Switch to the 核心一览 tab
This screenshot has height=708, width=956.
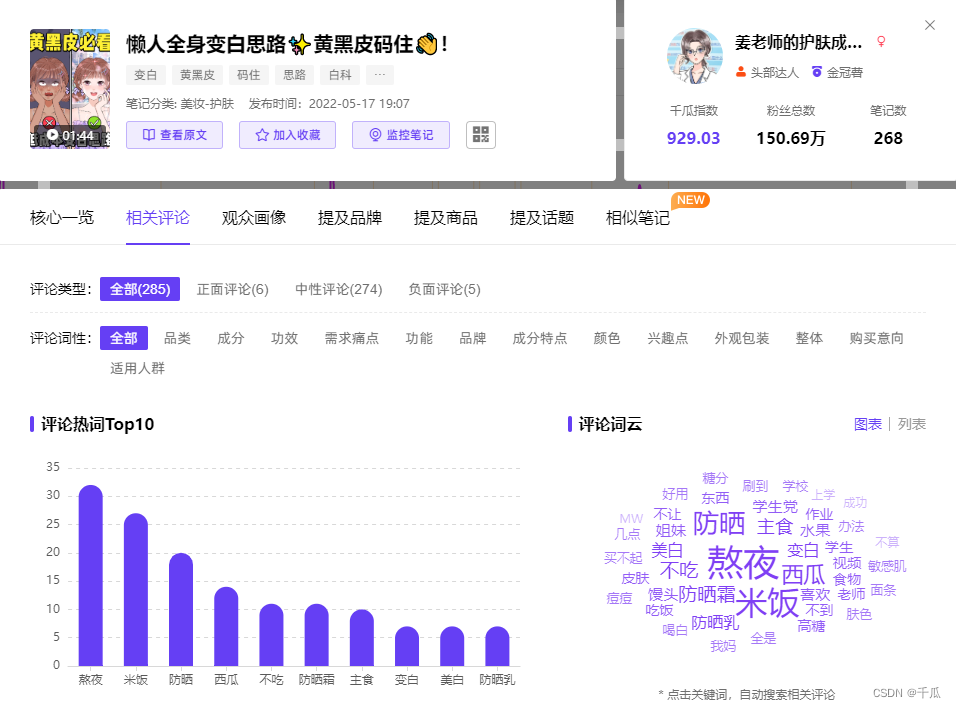pos(62,218)
